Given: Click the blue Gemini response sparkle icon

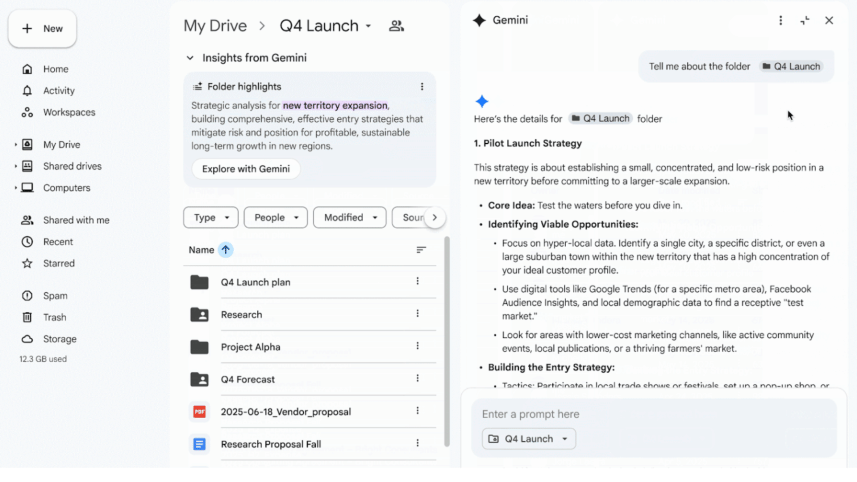Looking at the screenshot, I should pos(482,102).
